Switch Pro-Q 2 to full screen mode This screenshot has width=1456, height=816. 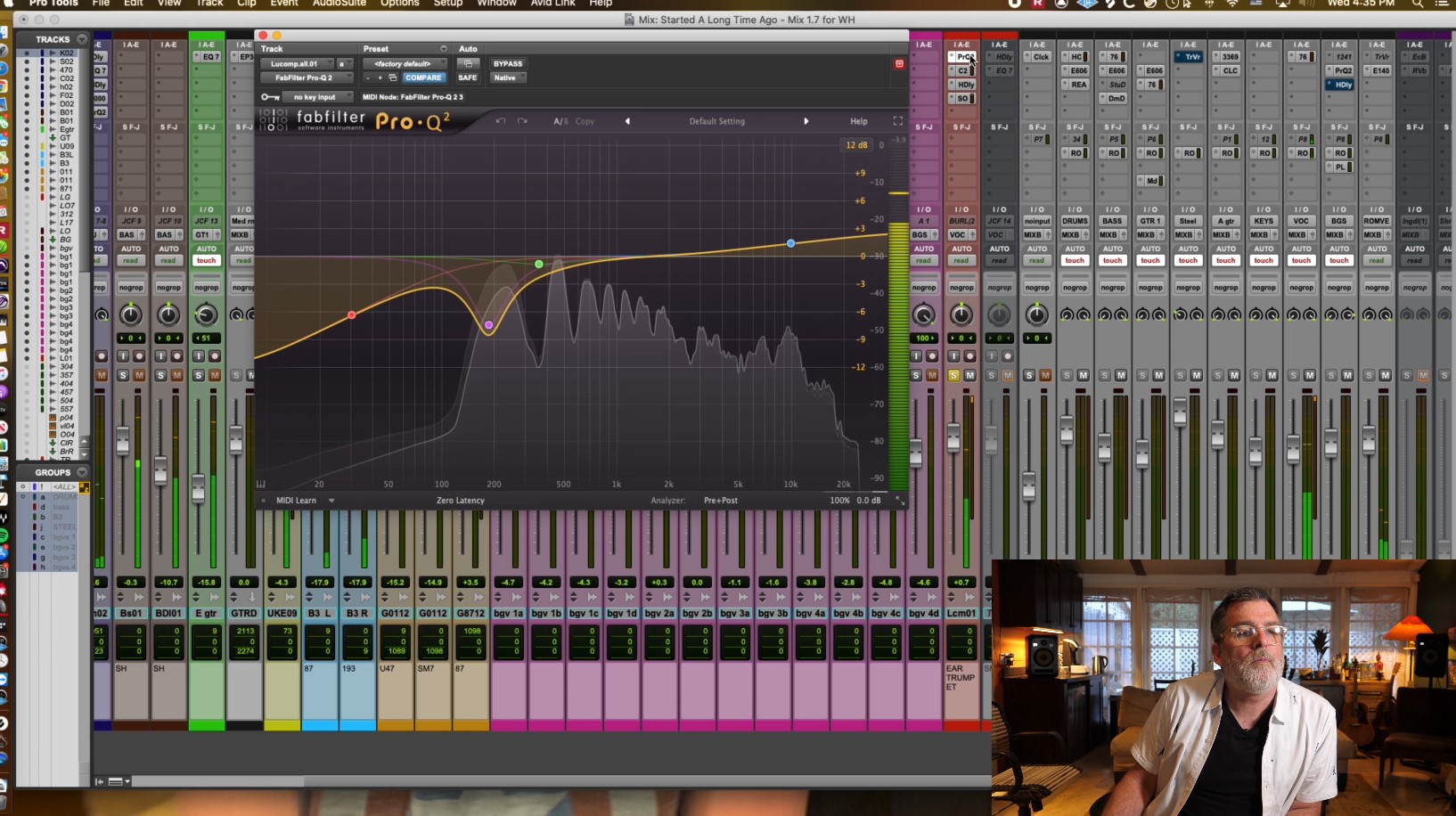point(897,121)
